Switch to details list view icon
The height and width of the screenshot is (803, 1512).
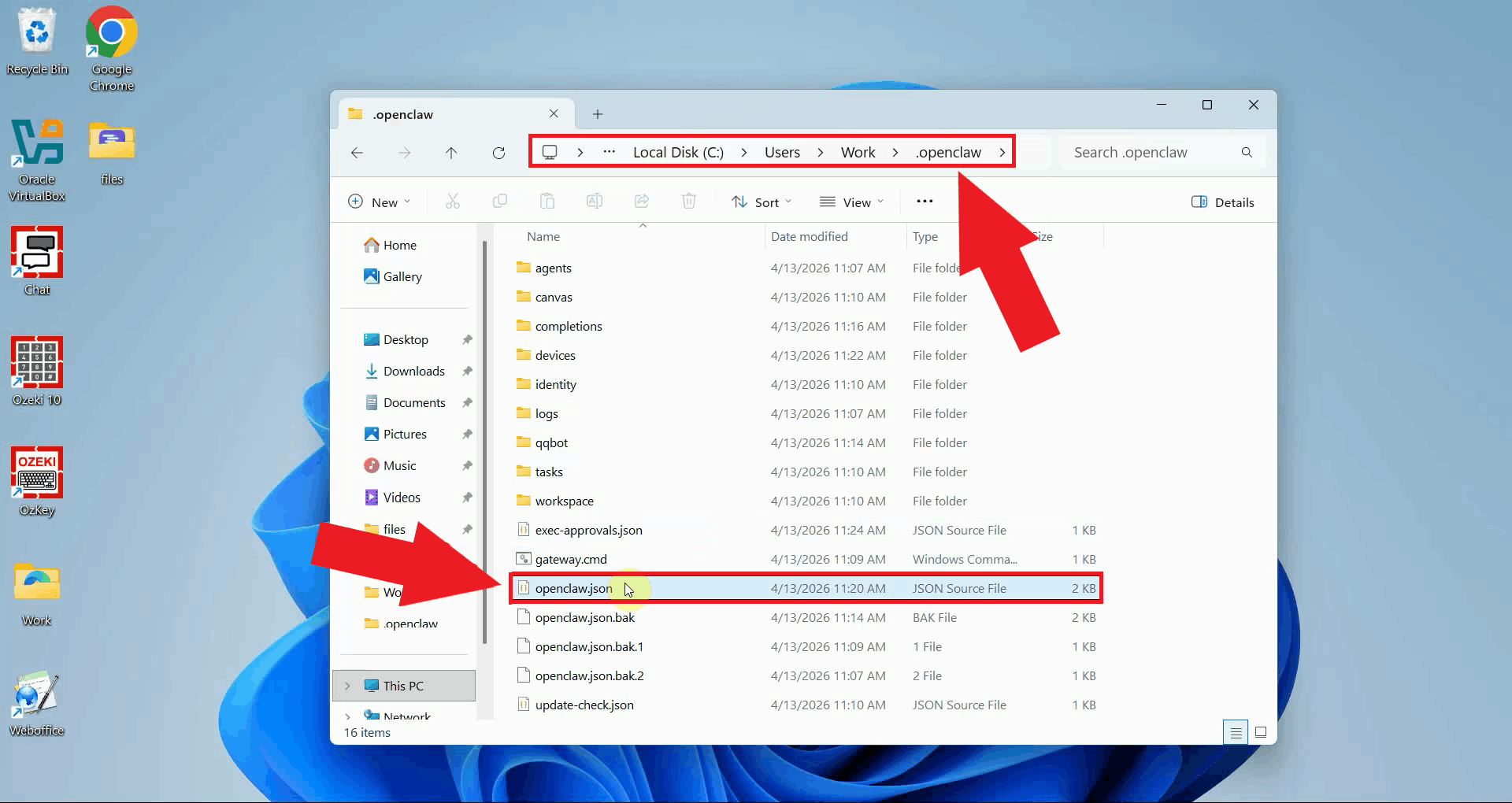click(1236, 733)
